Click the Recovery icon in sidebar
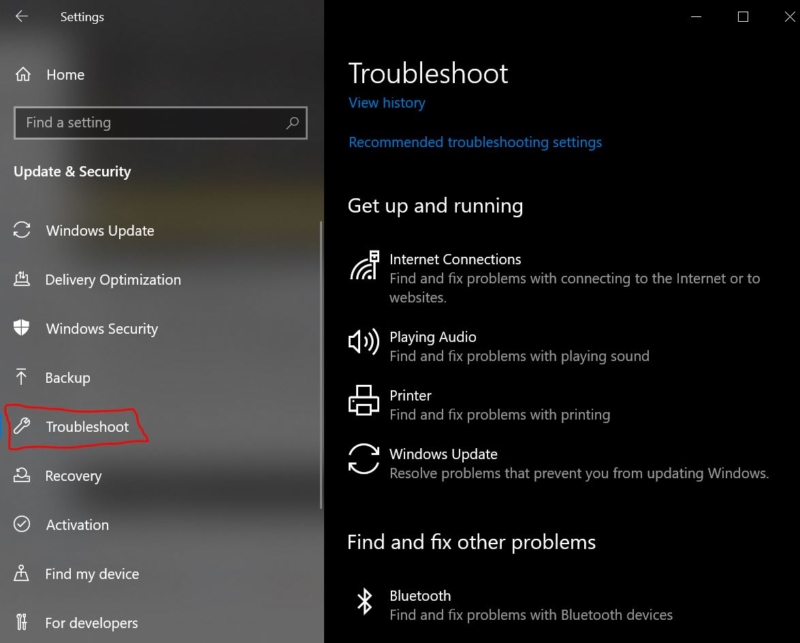 [x=21, y=475]
